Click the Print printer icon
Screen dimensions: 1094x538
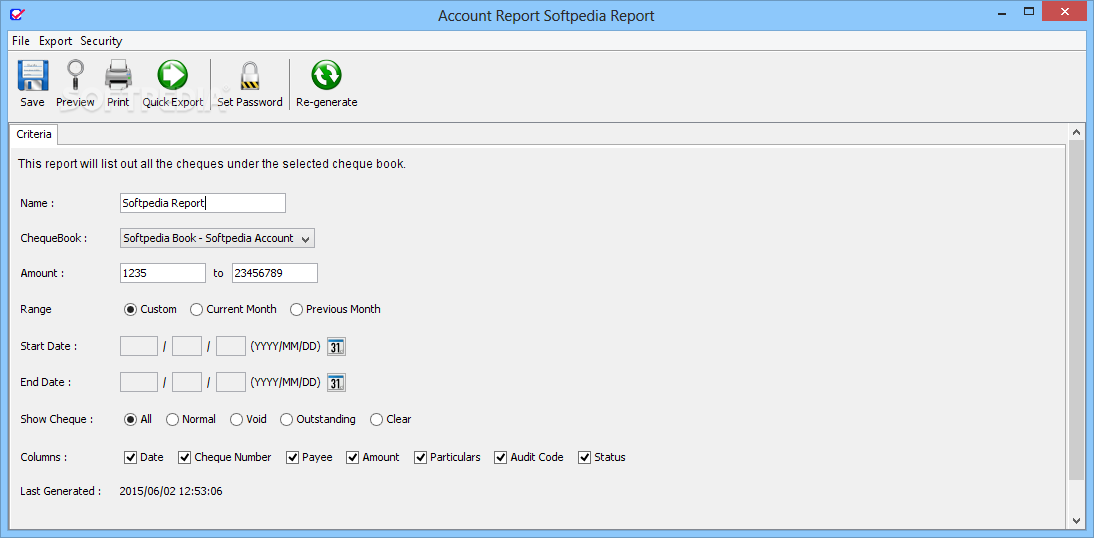[x=118, y=75]
